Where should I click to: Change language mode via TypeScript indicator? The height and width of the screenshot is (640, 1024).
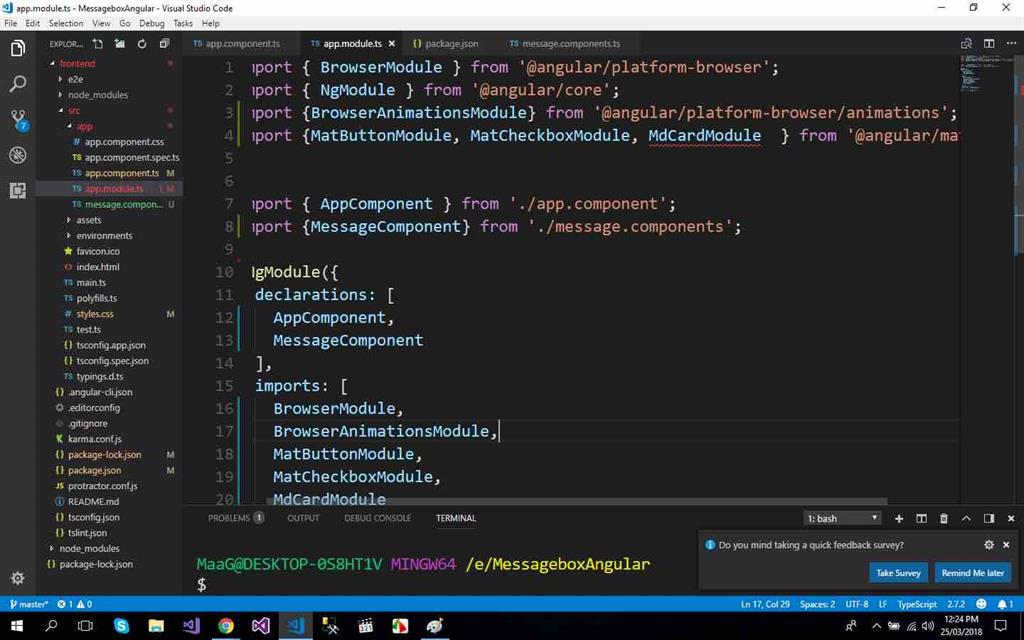(x=917, y=604)
